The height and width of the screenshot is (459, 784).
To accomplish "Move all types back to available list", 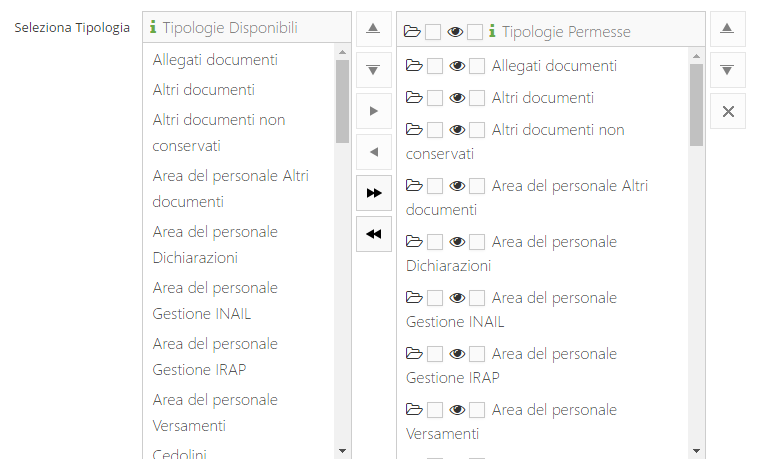I will tap(374, 234).
